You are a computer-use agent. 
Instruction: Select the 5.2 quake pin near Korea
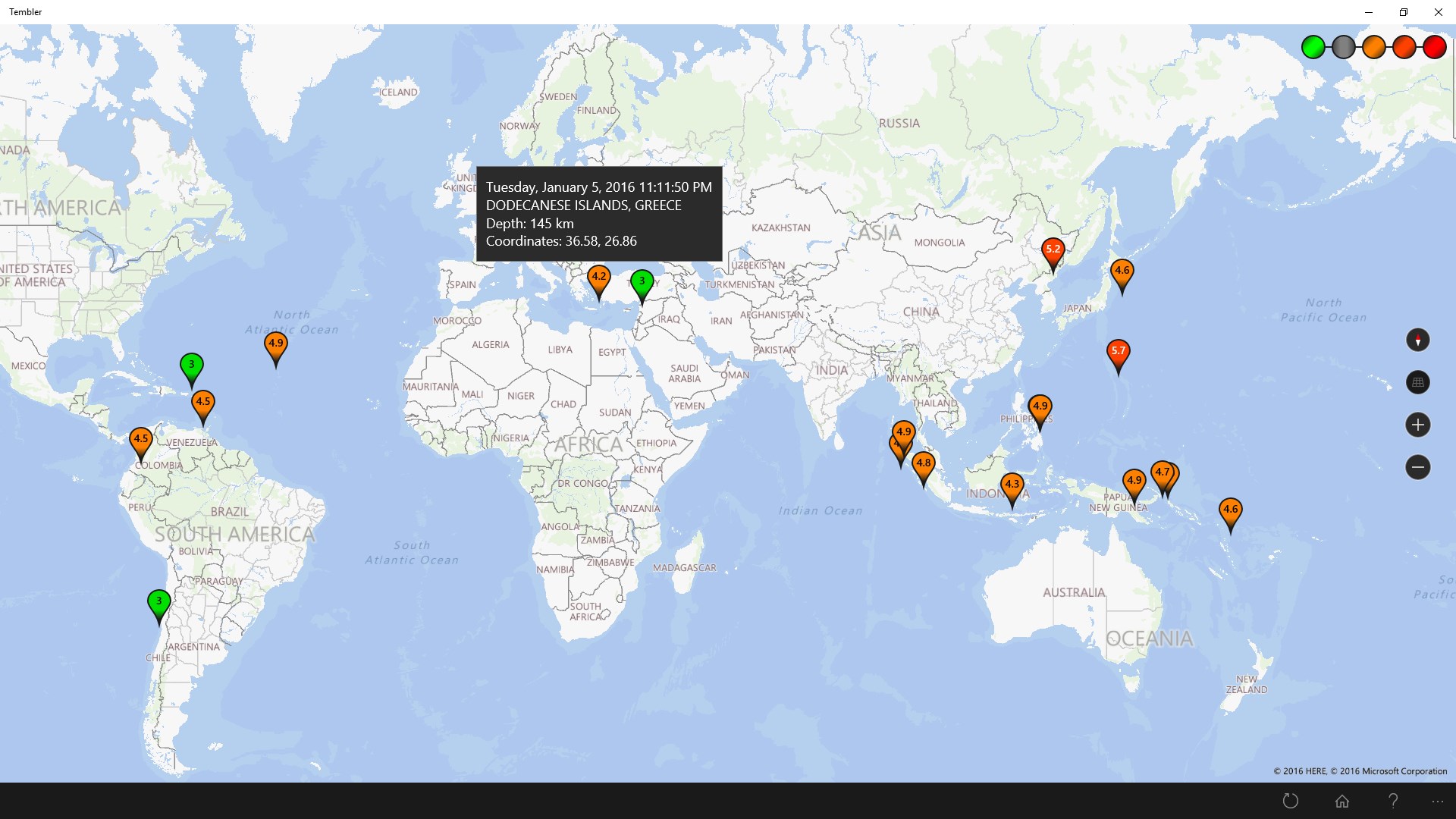1053,250
